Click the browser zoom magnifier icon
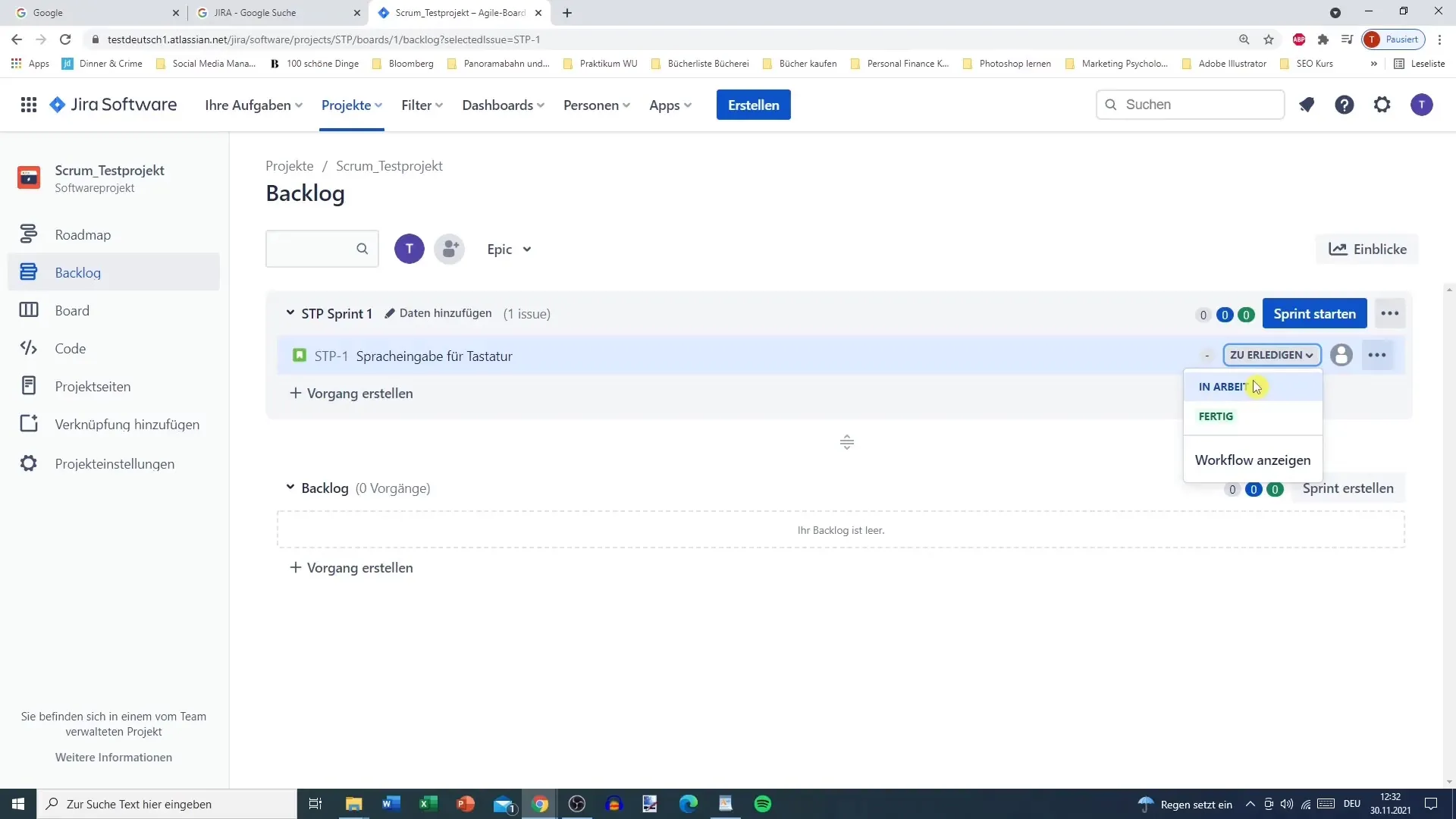 [x=1244, y=39]
